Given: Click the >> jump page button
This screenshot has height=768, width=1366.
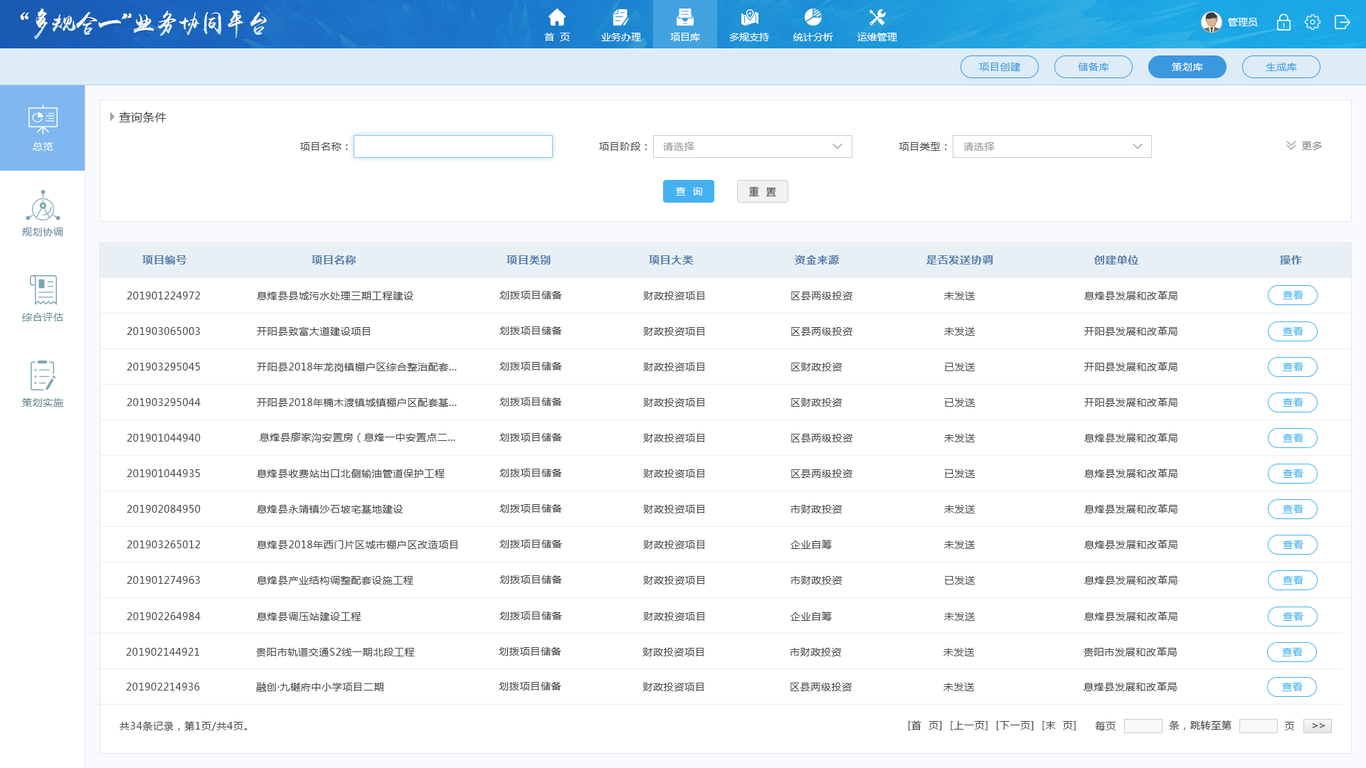Looking at the screenshot, I should 1317,726.
